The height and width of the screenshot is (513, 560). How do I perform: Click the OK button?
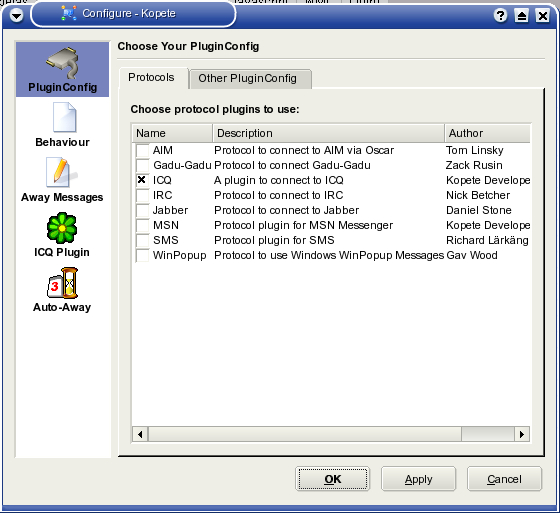(x=332, y=479)
